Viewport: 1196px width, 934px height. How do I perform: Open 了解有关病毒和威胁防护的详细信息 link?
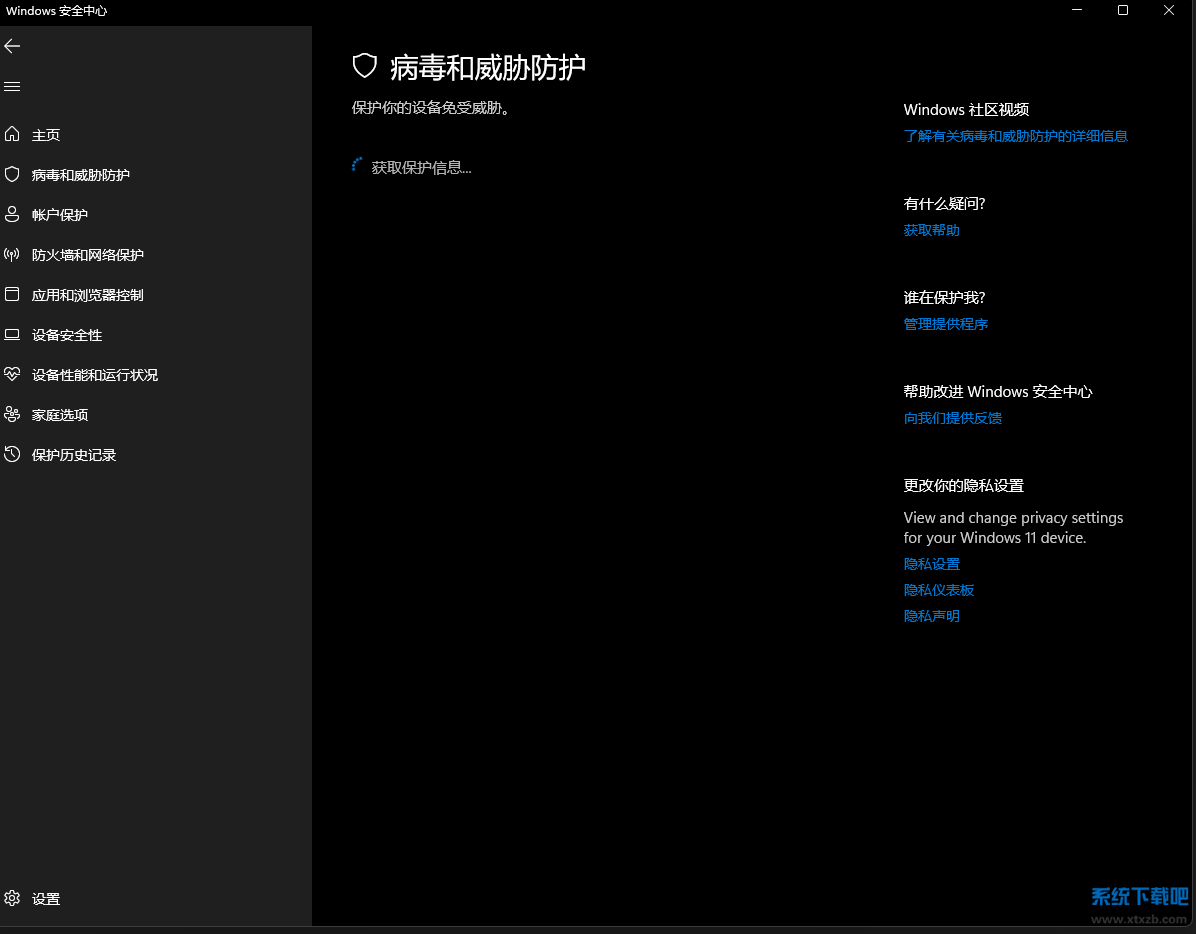click(1015, 135)
